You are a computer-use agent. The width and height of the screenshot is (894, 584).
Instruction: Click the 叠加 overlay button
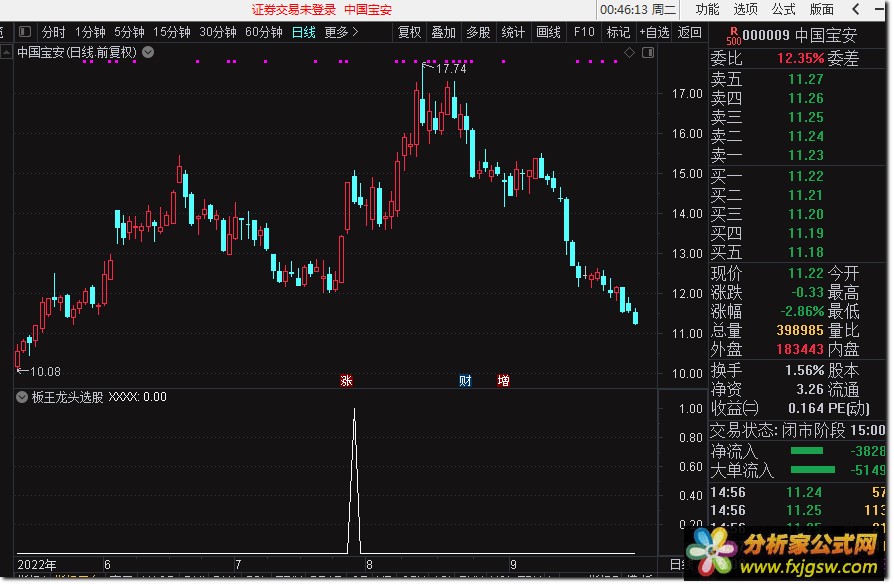444,32
